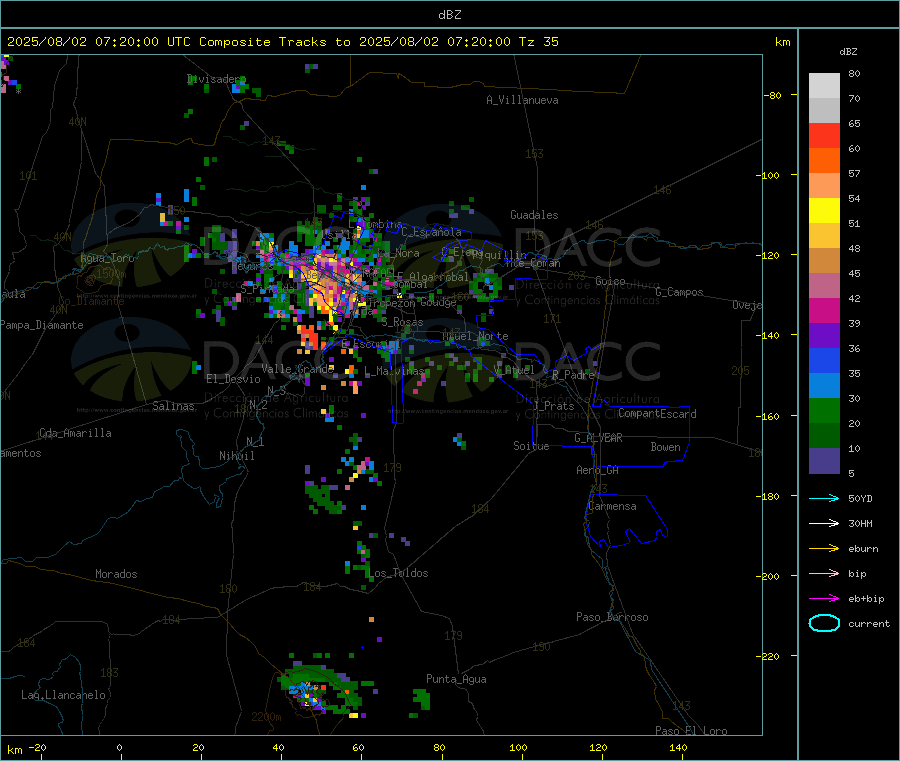Click the J_Prats place label
This screenshot has height=761, width=900.
point(553,405)
